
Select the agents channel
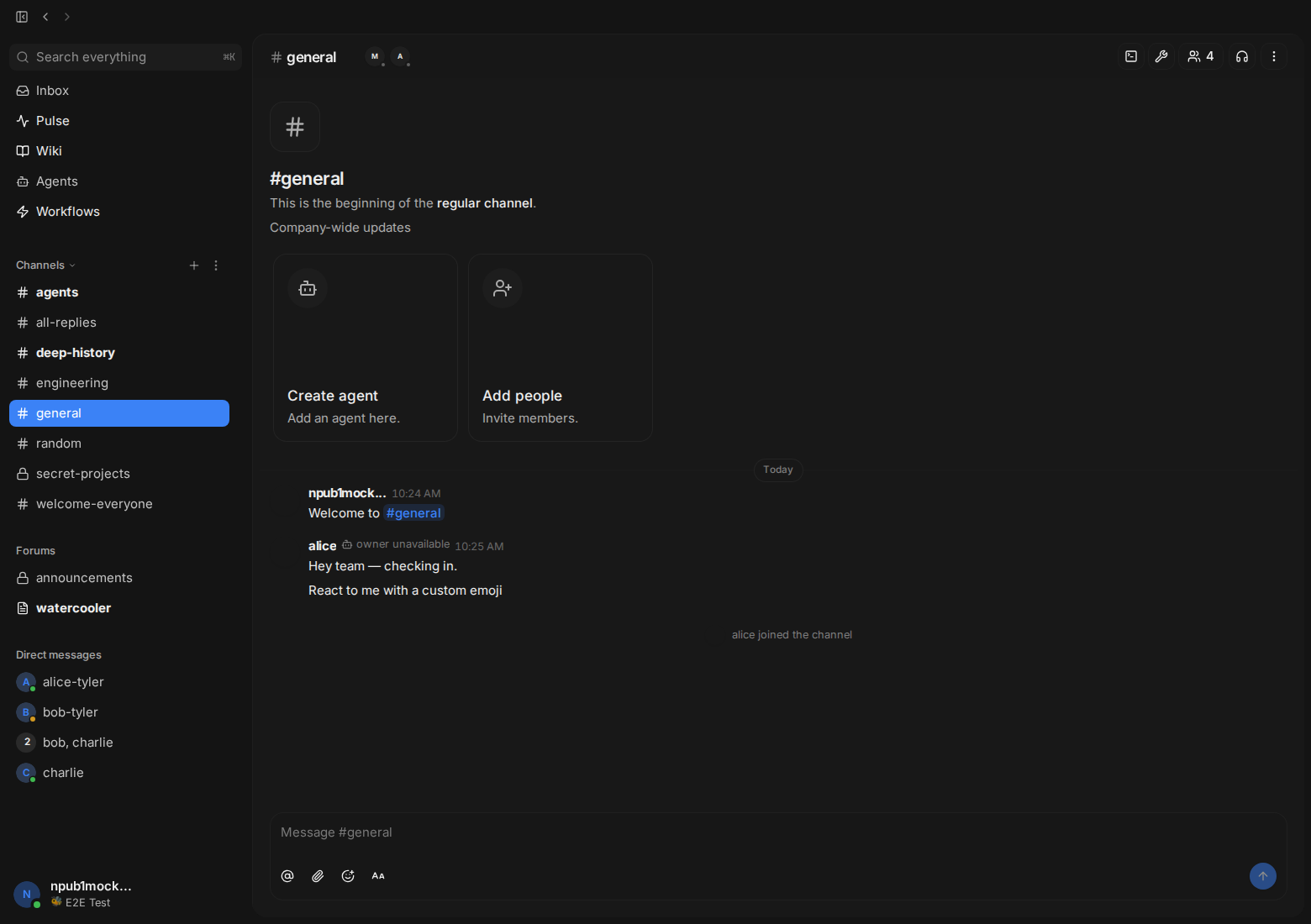119,292
